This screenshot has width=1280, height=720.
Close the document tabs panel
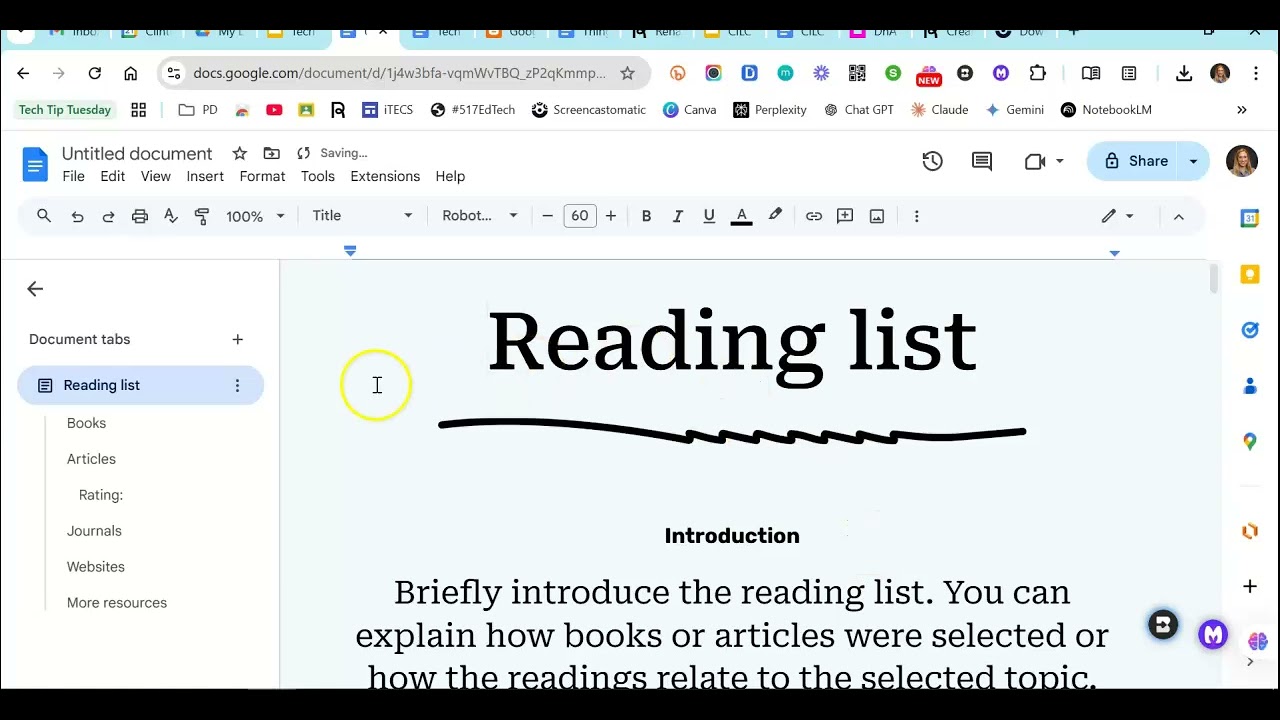coord(35,289)
